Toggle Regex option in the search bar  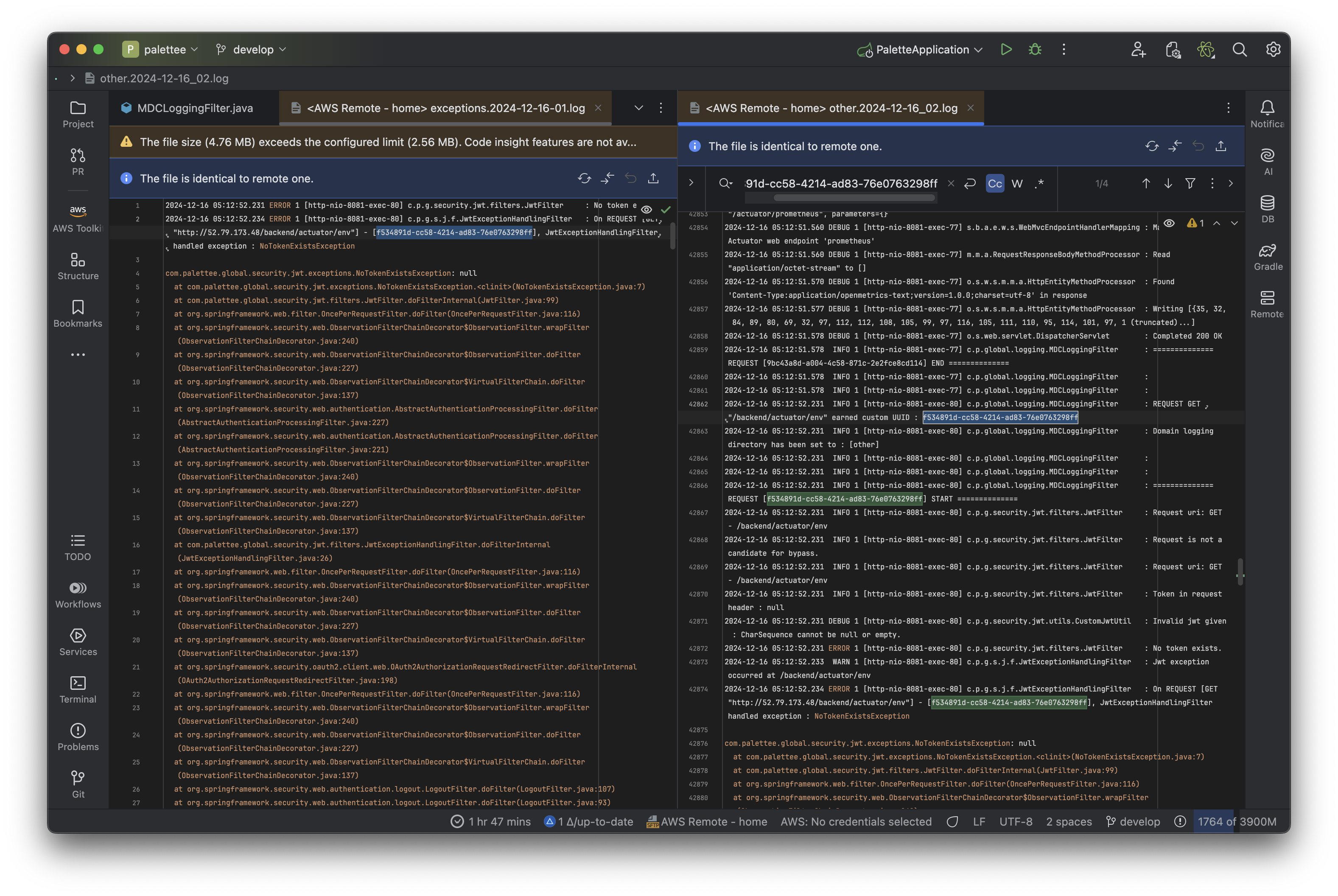(x=1039, y=183)
